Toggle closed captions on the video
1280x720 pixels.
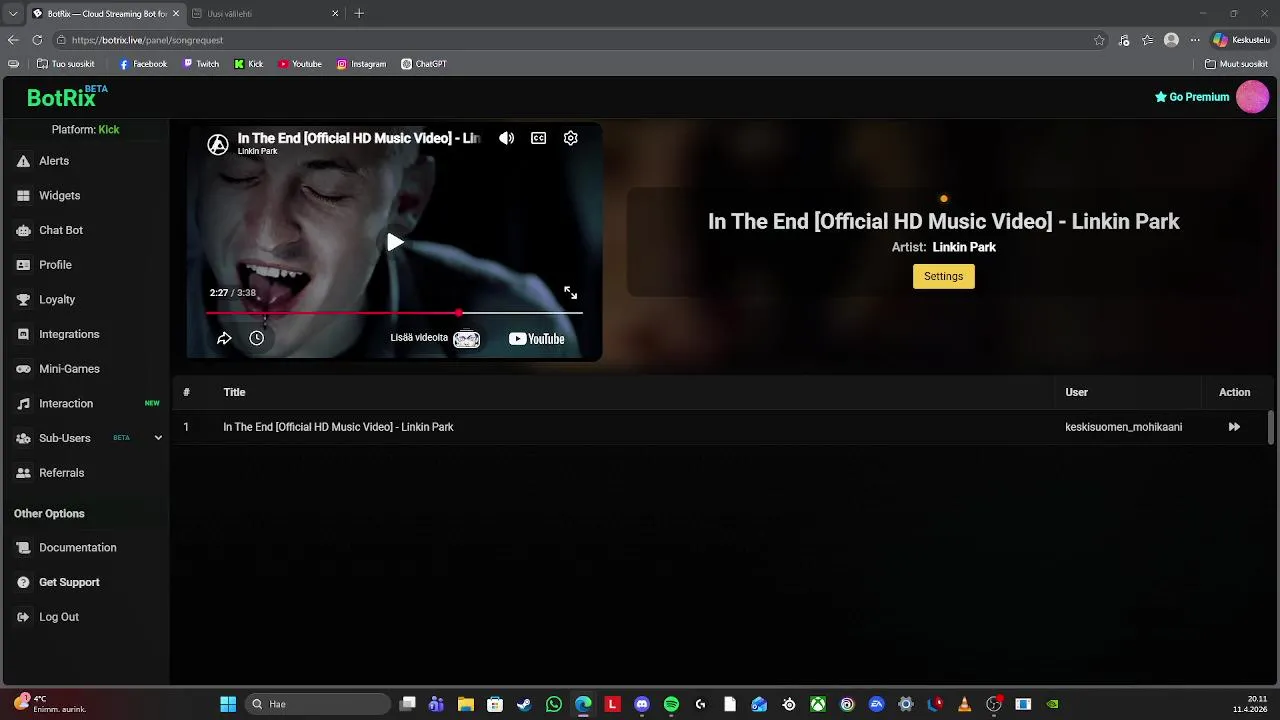pos(539,138)
